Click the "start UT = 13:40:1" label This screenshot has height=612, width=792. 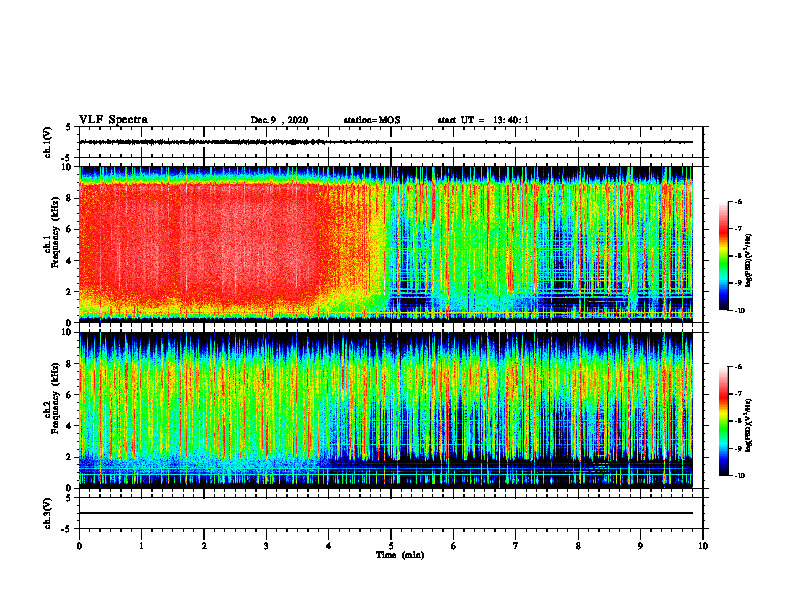click(x=483, y=120)
